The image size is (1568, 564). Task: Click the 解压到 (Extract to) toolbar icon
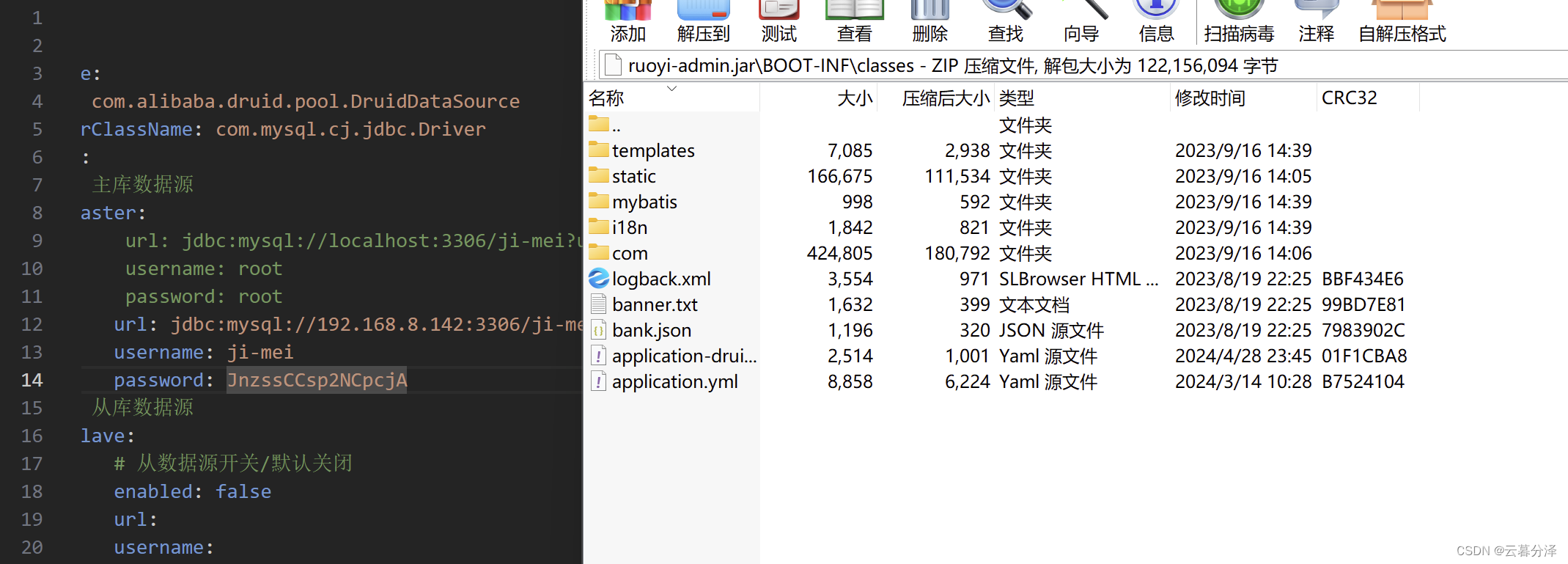[703, 21]
